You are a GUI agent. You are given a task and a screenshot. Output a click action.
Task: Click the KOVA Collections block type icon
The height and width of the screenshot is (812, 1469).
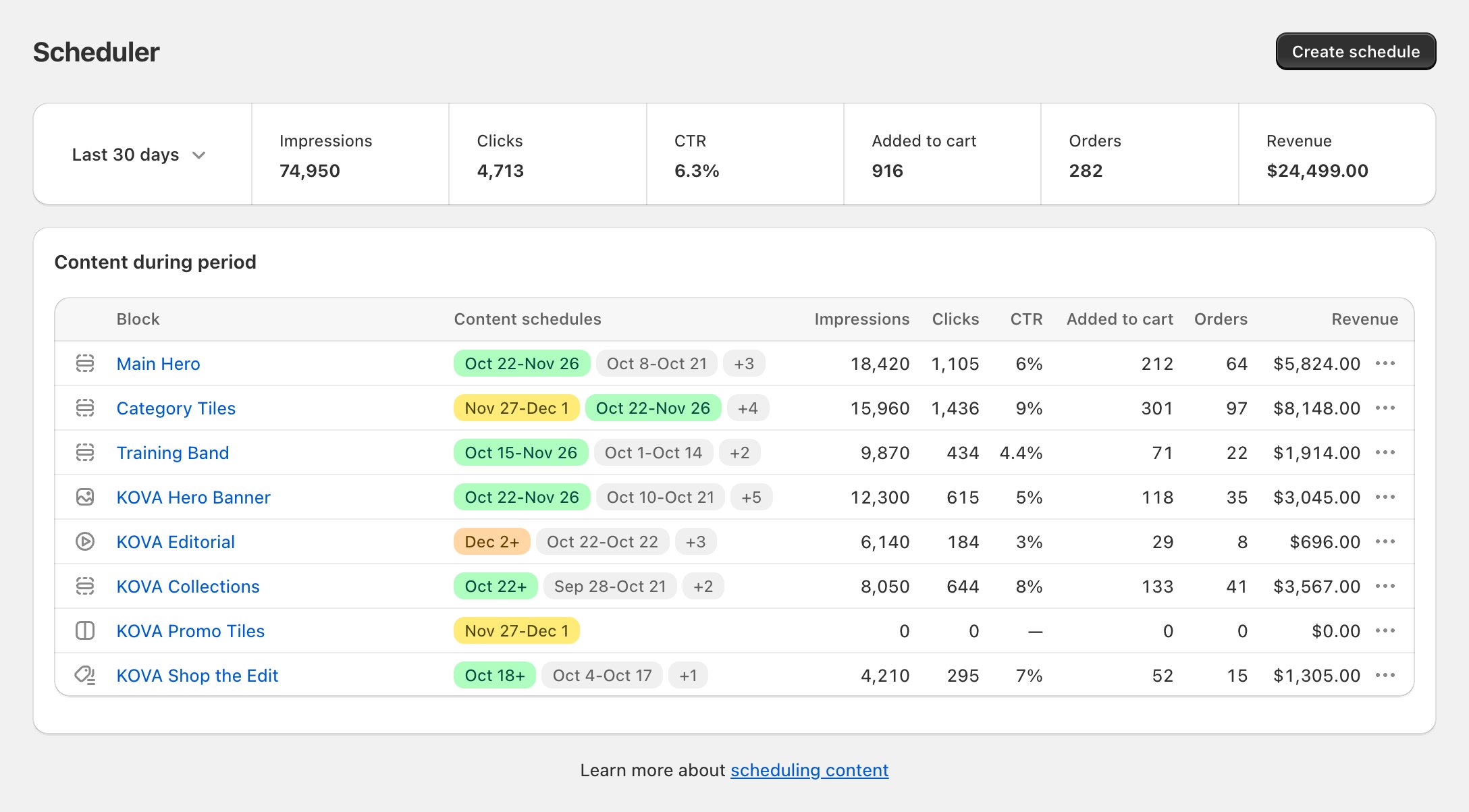tap(85, 586)
